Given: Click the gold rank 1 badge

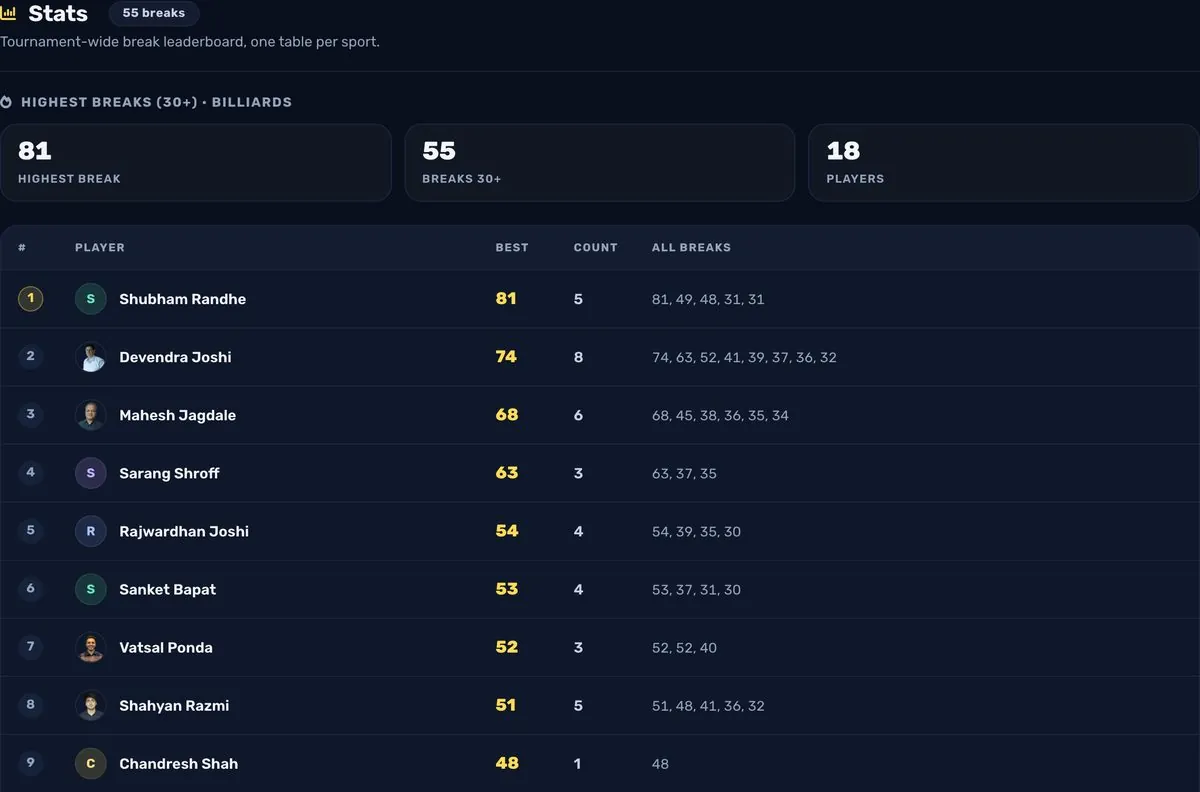Looking at the screenshot, I should 30,298.
